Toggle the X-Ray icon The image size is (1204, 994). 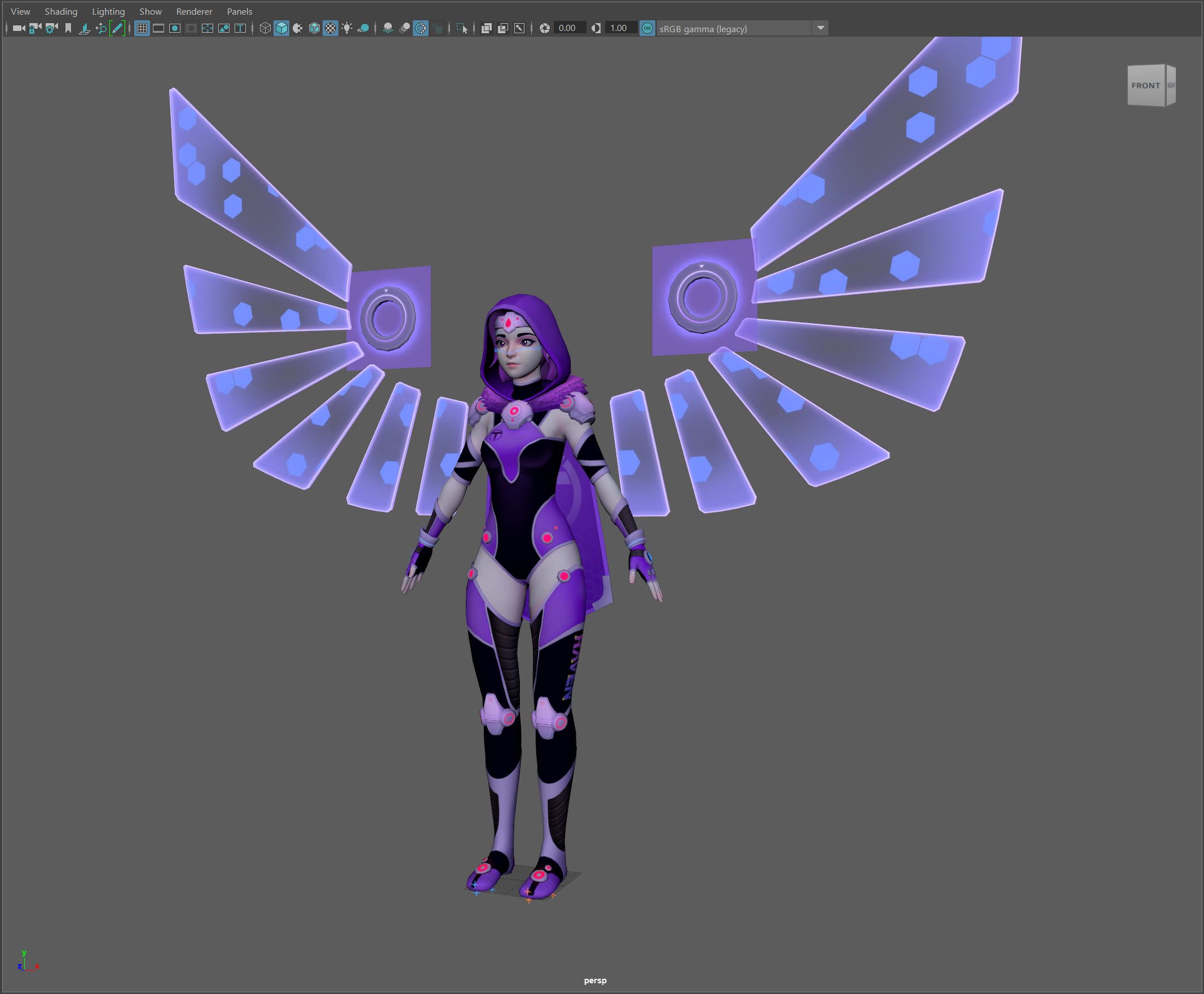[x=486, y=28]
